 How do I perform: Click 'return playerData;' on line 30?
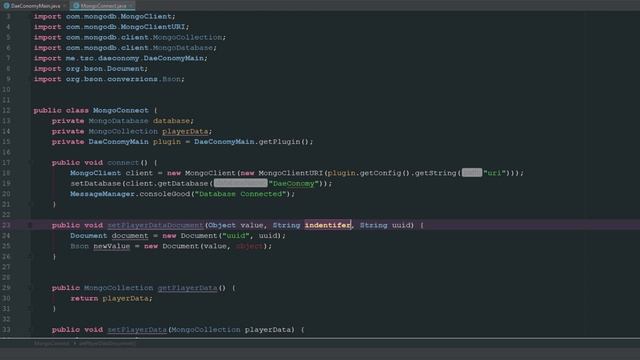click(111, 298)
